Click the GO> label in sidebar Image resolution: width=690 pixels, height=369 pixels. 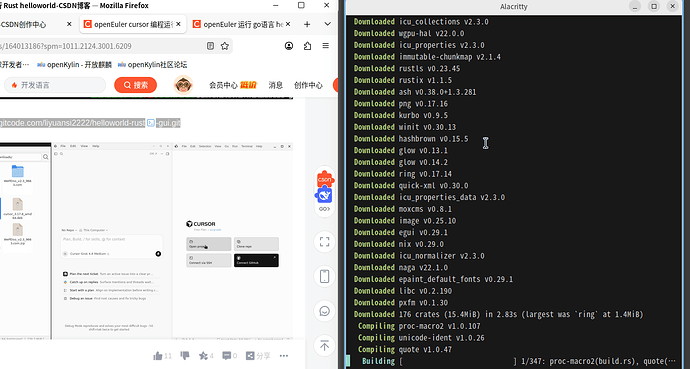pos(324,209)
